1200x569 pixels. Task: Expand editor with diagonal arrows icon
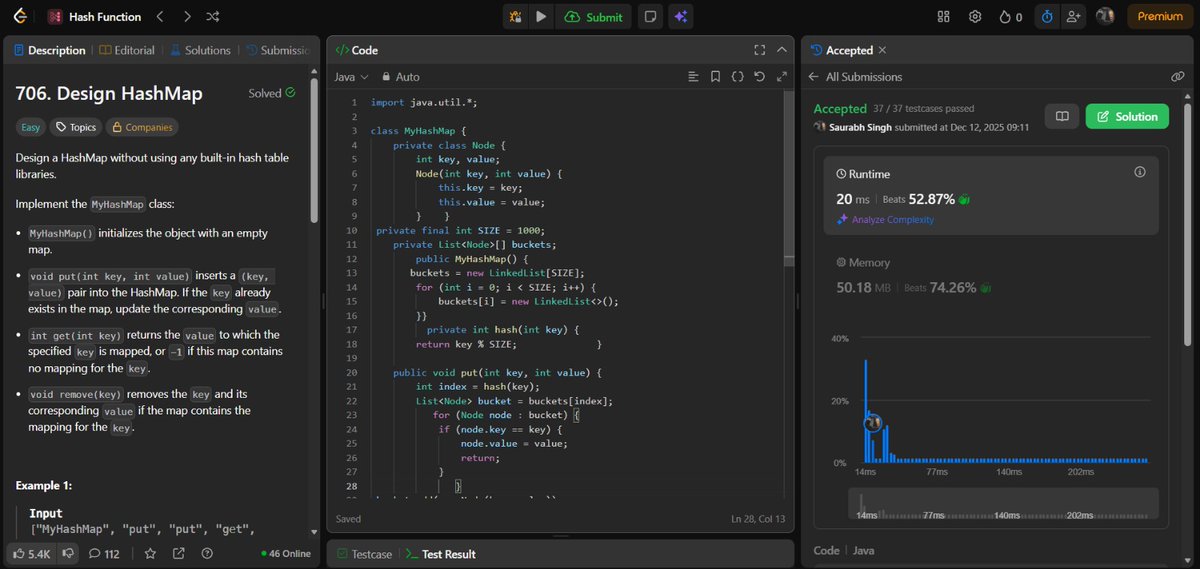tap(780, 77)
